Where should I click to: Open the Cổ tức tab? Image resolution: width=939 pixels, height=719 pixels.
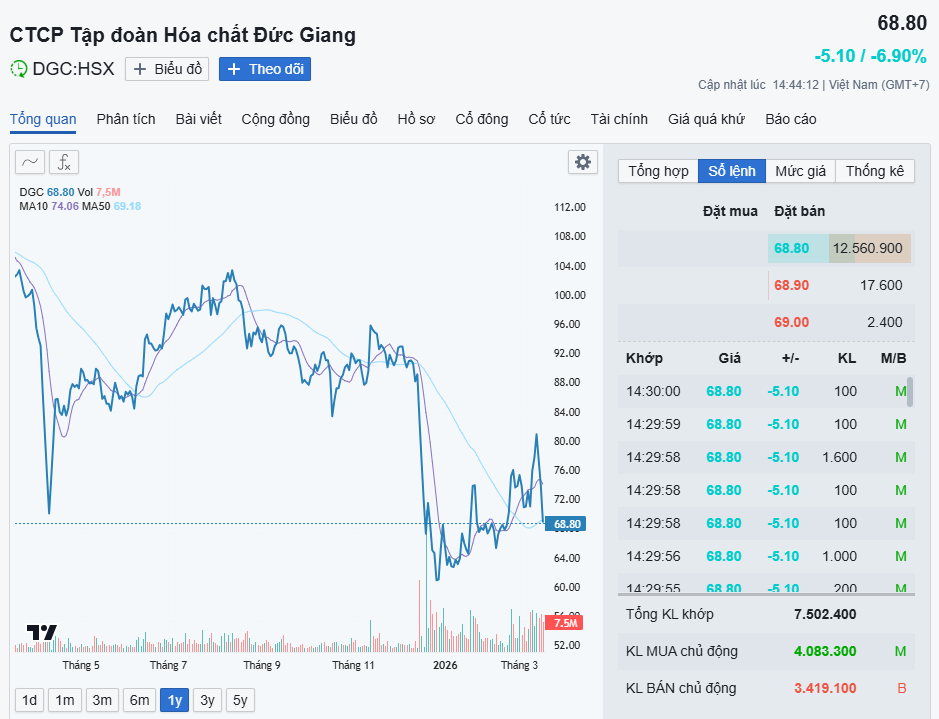coord(549,119)
